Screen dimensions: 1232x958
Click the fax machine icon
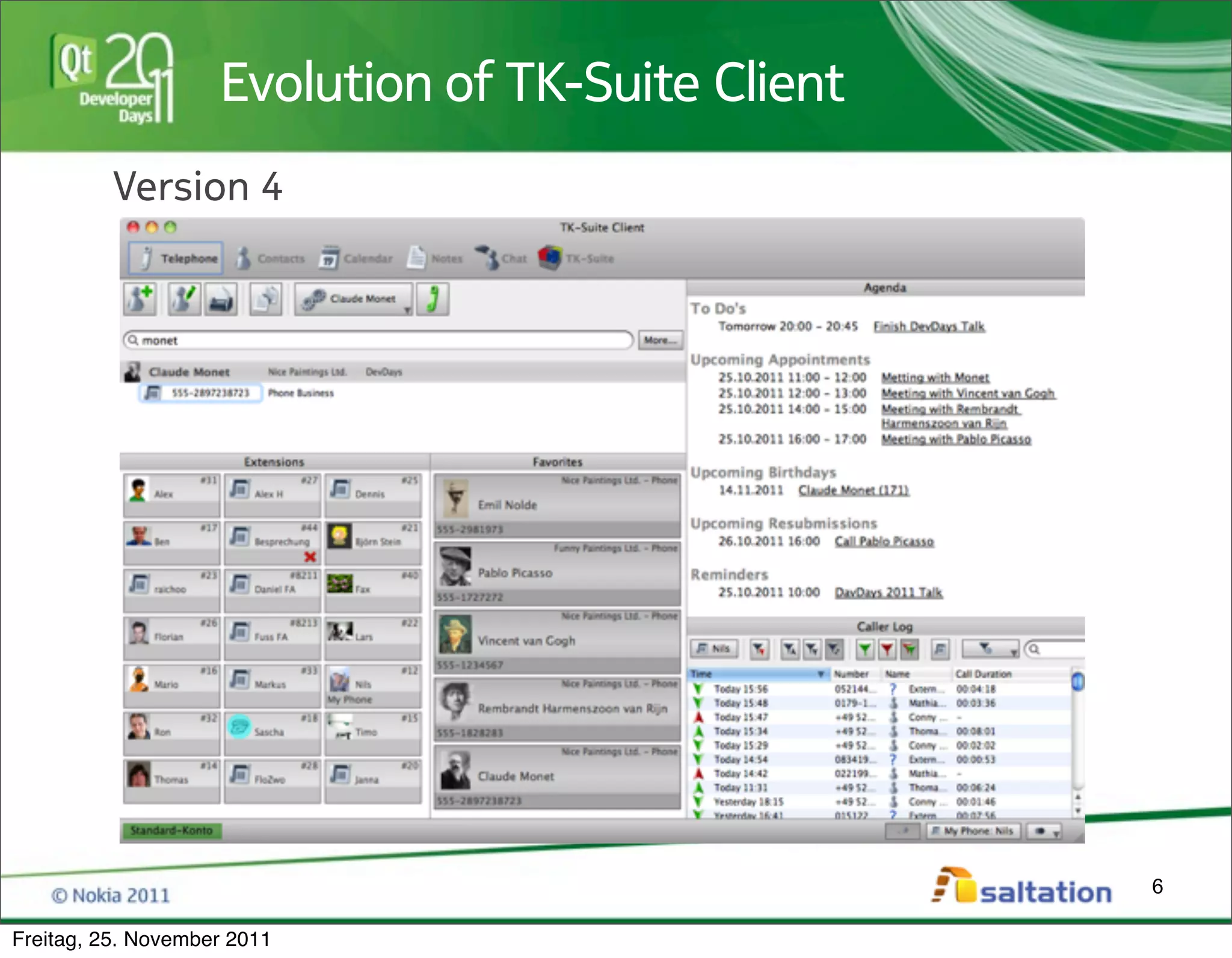[221, 299]
